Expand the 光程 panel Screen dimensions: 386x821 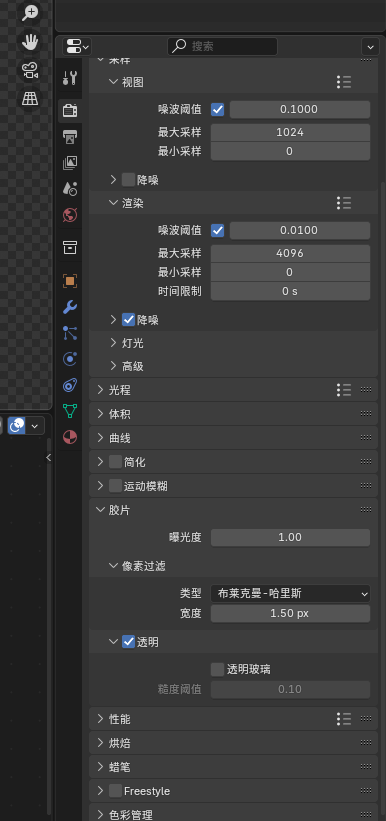101,390
